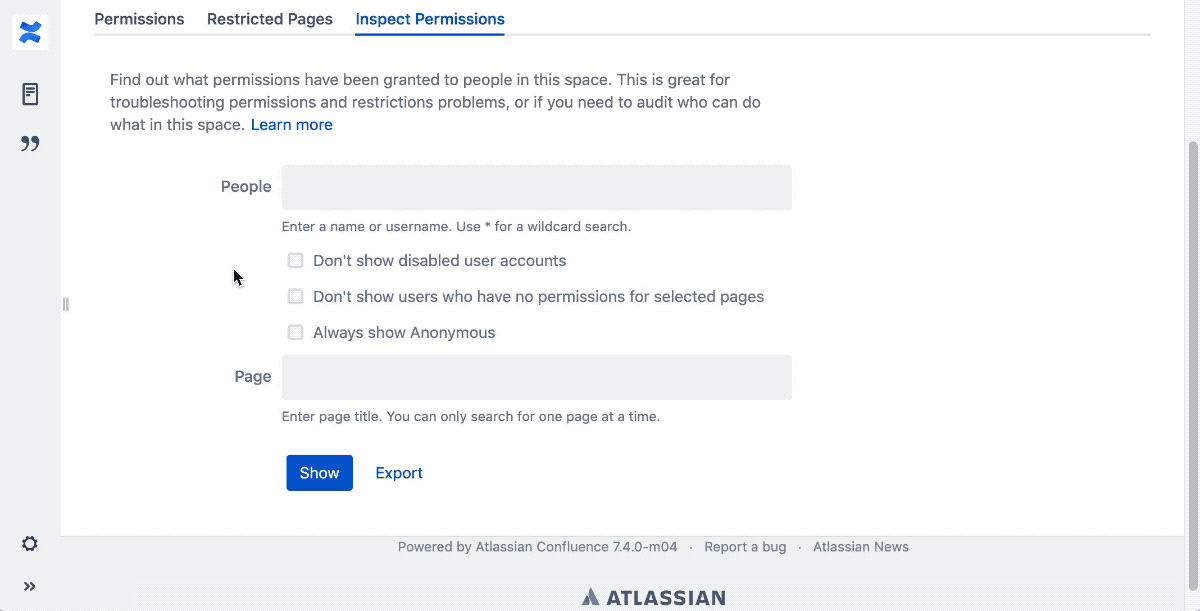Enable Don't show disabled user accounts

coord(296,261)
